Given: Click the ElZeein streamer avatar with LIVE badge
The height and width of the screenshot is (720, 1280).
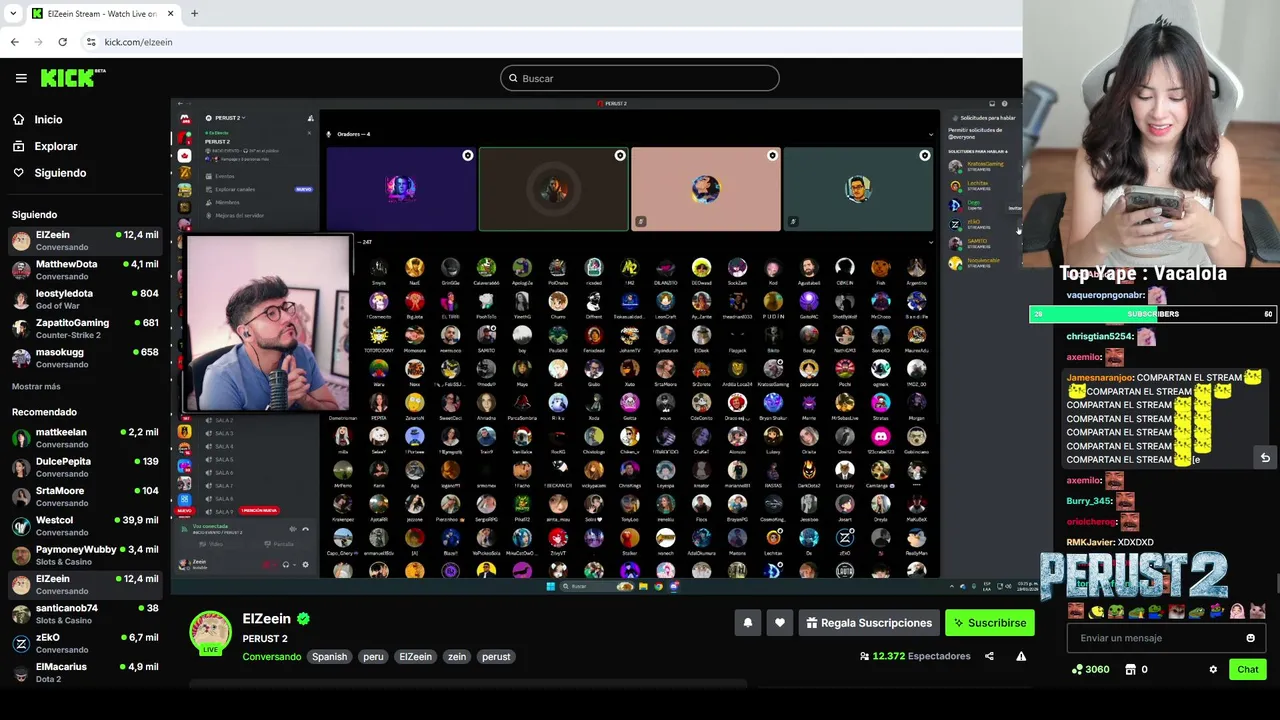Looking at the screenshot, I should coord(210,633).
